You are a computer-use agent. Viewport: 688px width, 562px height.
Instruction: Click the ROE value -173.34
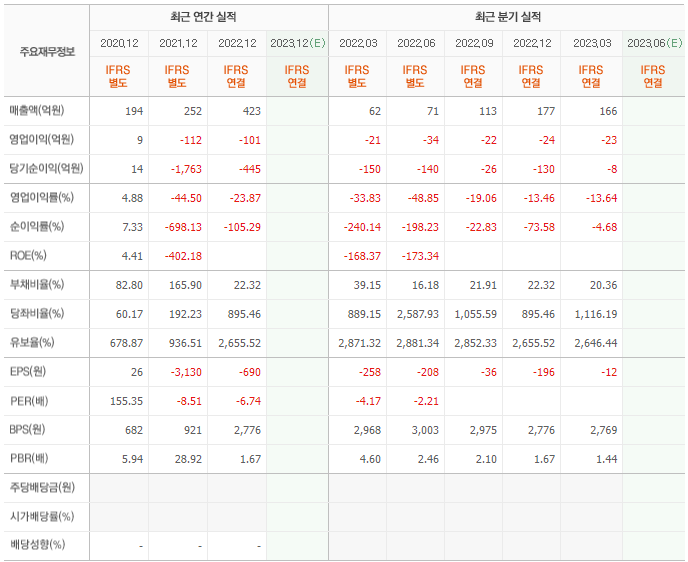420,256
